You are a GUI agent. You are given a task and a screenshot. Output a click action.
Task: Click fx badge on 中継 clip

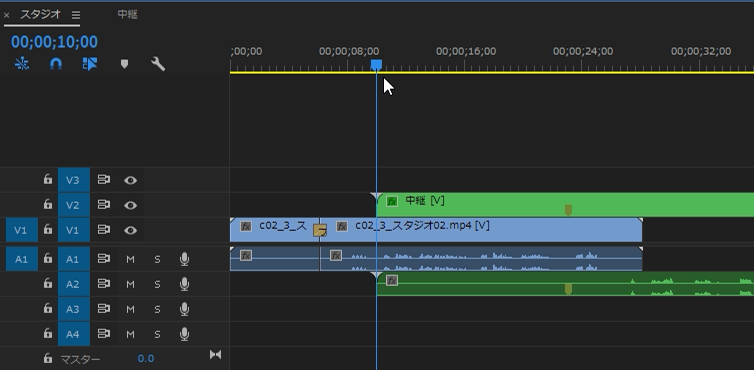392,201
